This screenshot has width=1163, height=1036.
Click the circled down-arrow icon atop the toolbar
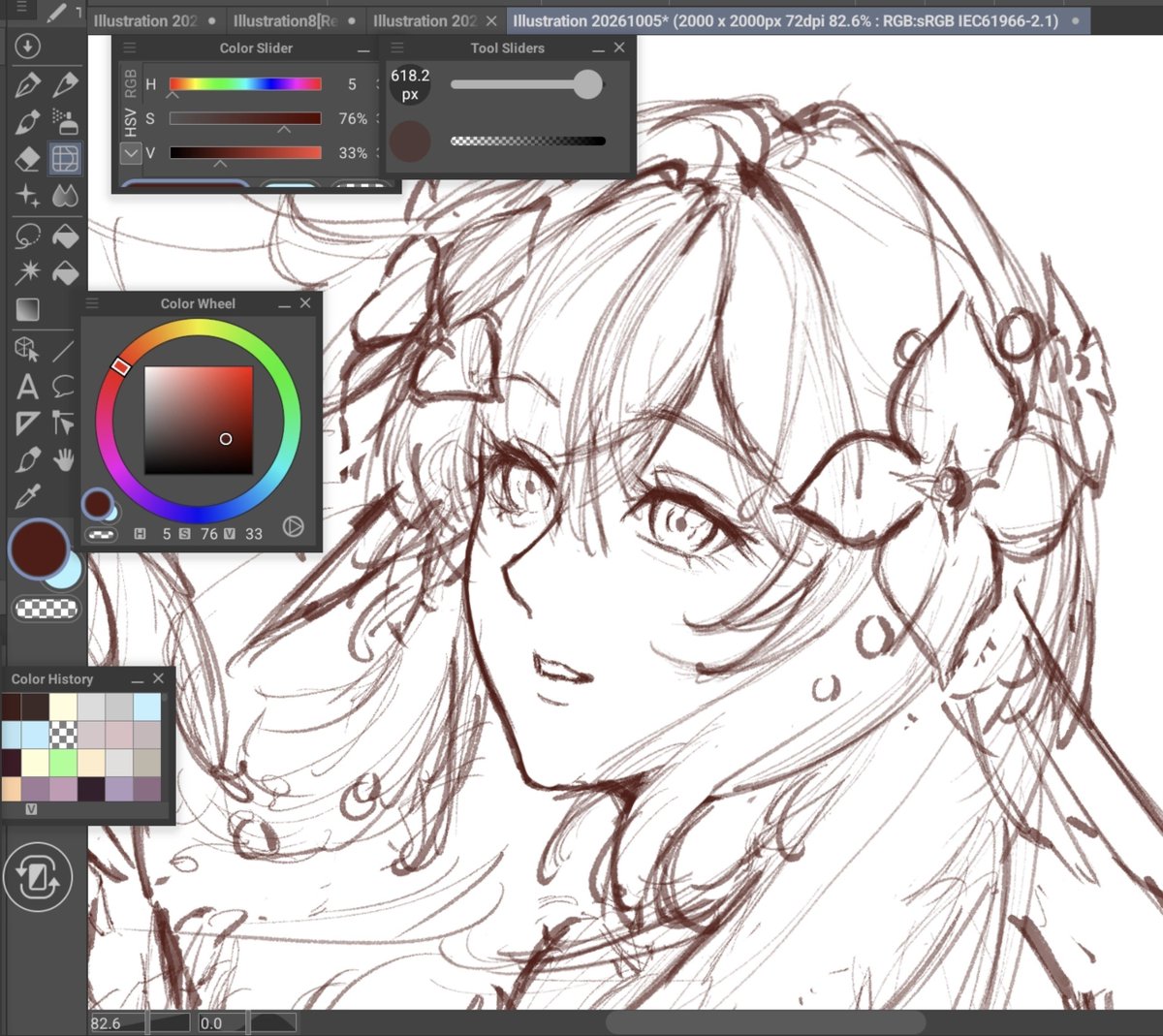coord(27,46)
